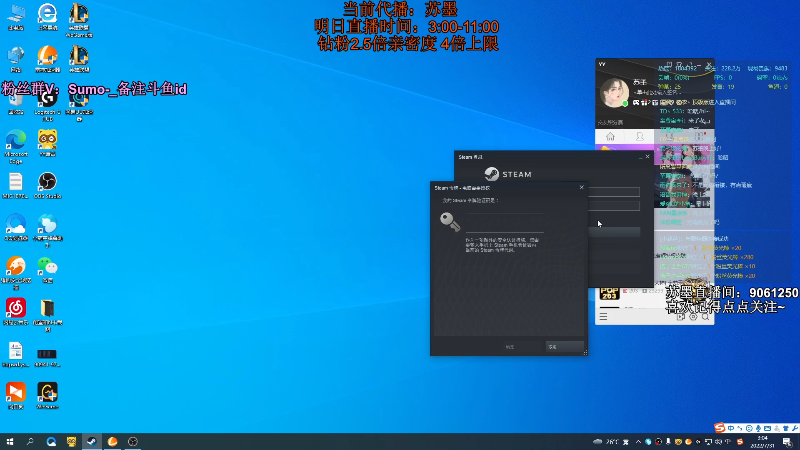Click the profile avatar in YY window

[613, 92]
